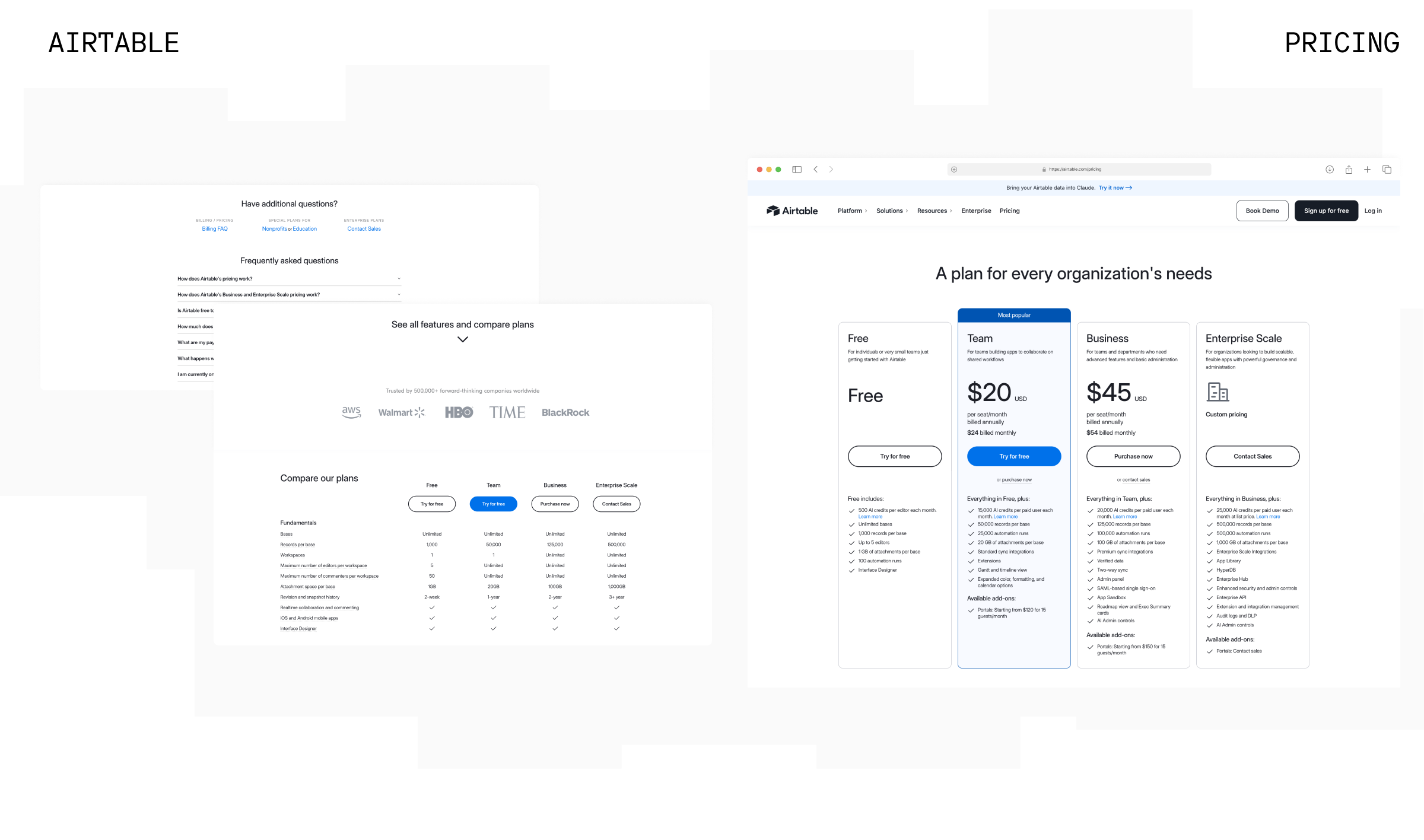Click the "Most popular" banner on the Team card
Viewport: 1424px width, 840px height.
pyautogui.click(x=1014, y=315)
